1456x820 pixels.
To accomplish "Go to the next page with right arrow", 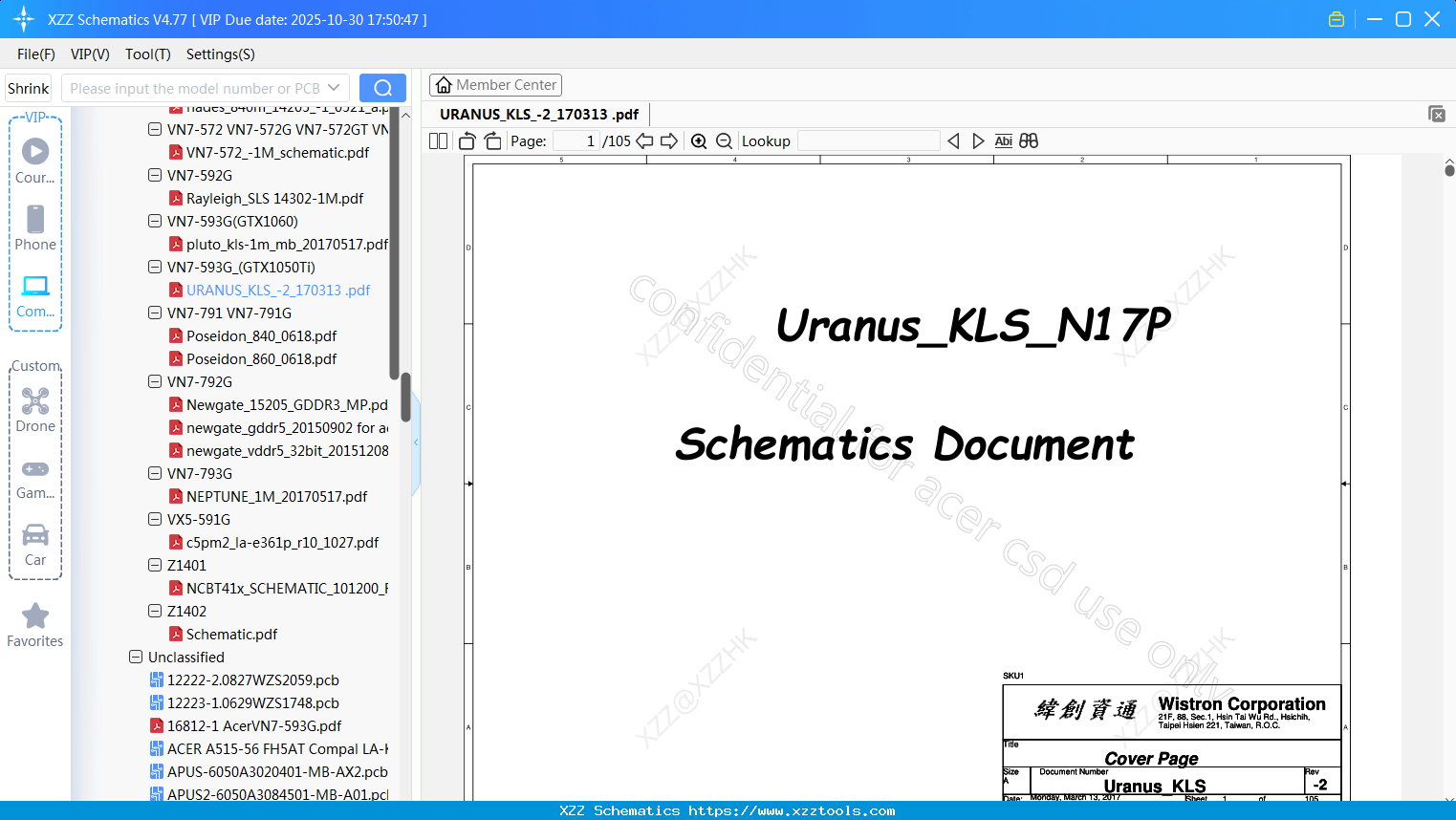I will (669, 141).
